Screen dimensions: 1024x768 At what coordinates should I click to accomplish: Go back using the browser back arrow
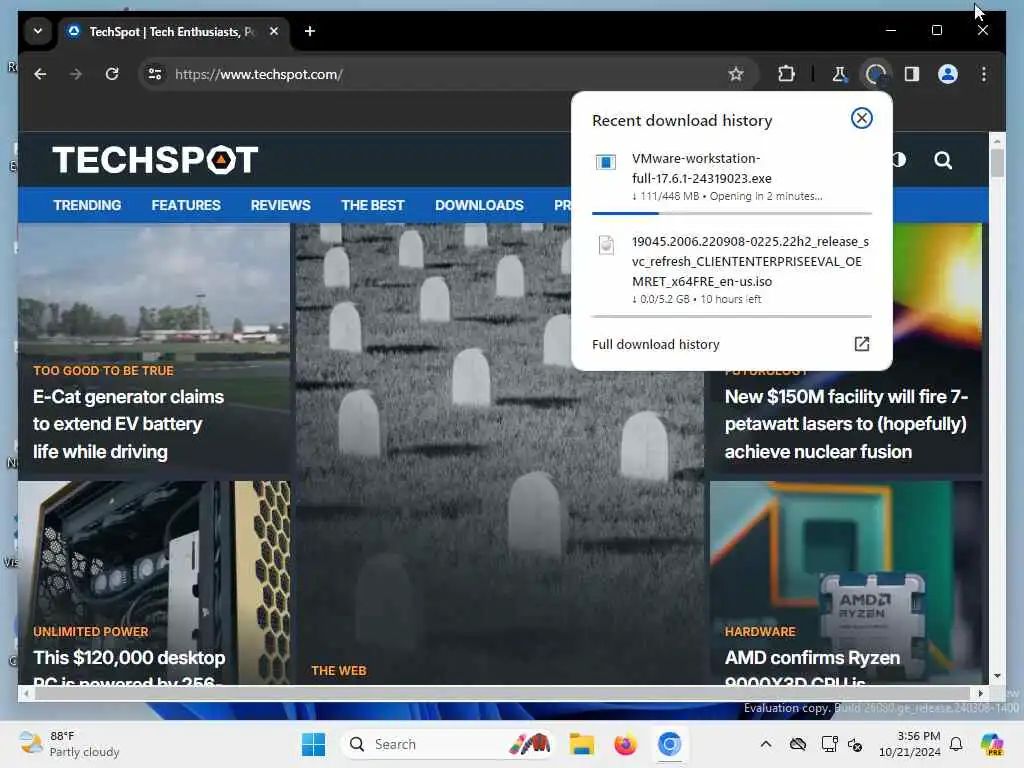pos(40,74)
